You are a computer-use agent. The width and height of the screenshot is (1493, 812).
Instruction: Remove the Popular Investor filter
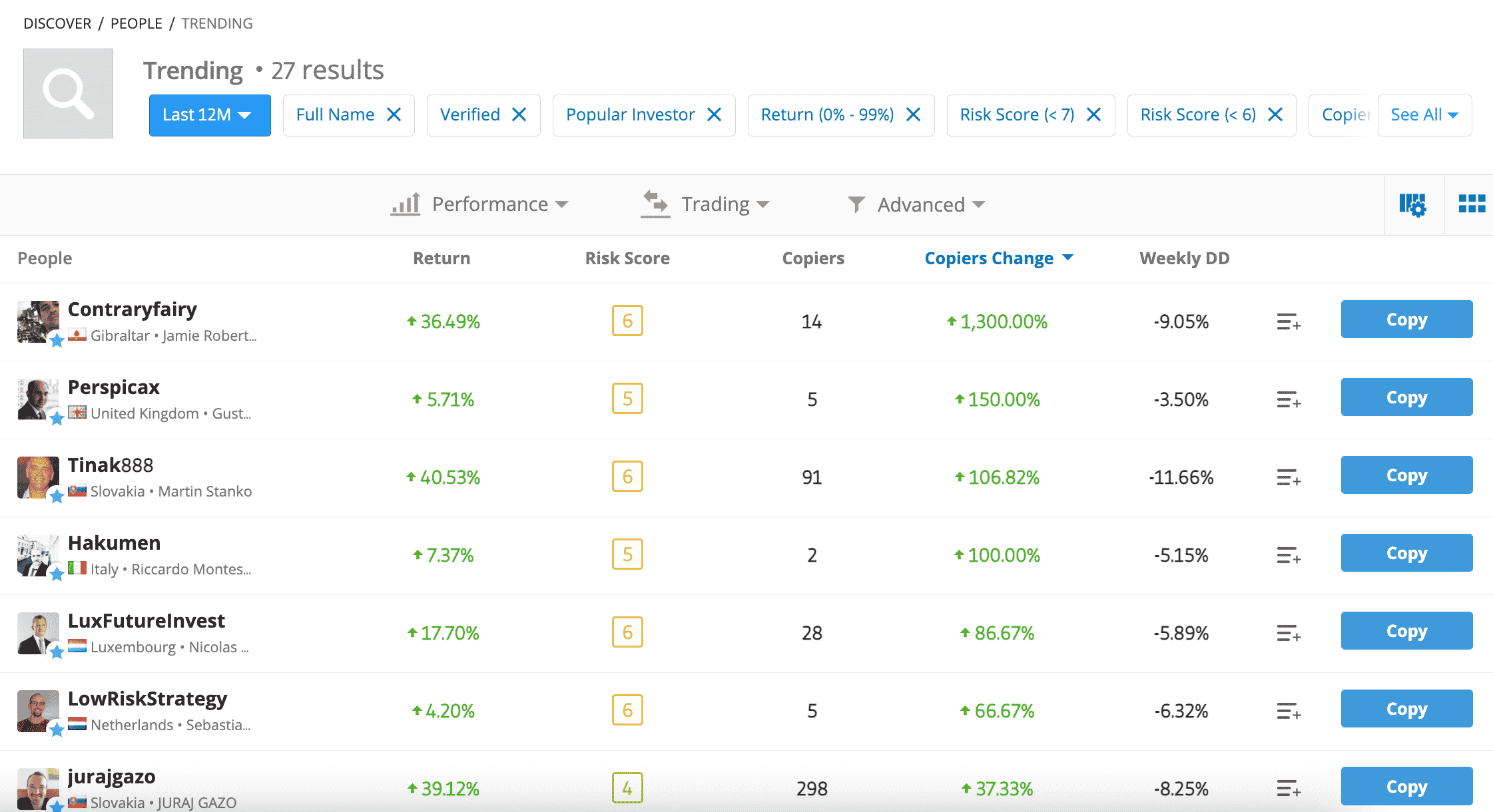pos(717,113)
